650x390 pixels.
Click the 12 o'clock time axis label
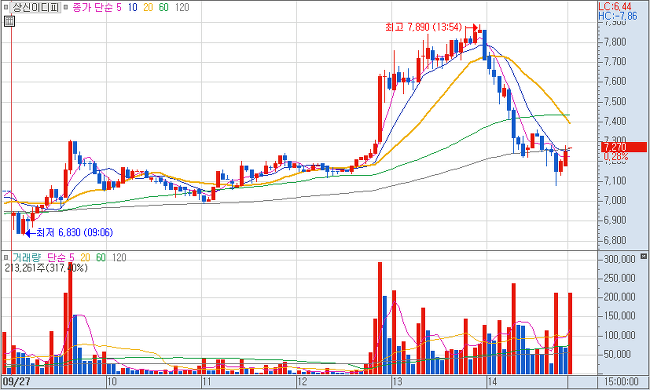click(x=302, y=381)
